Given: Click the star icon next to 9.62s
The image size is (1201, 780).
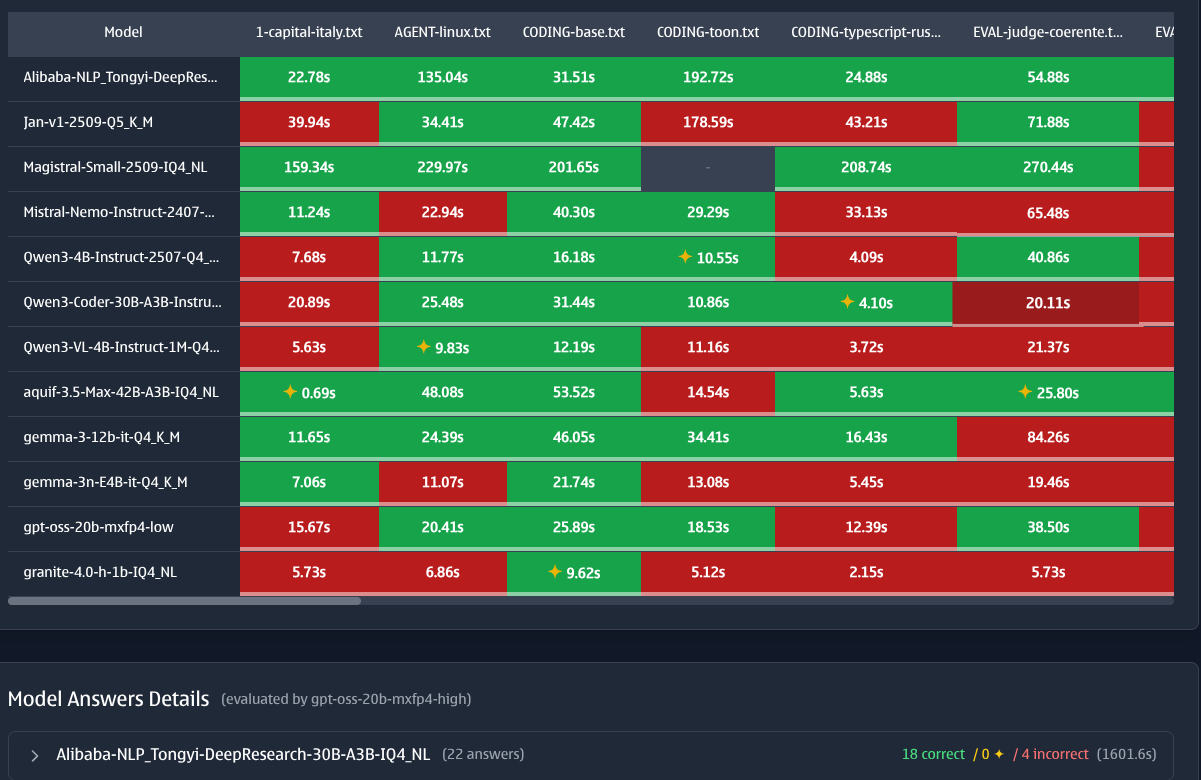Looking at the screenshot, I should [x=554, y=572].
